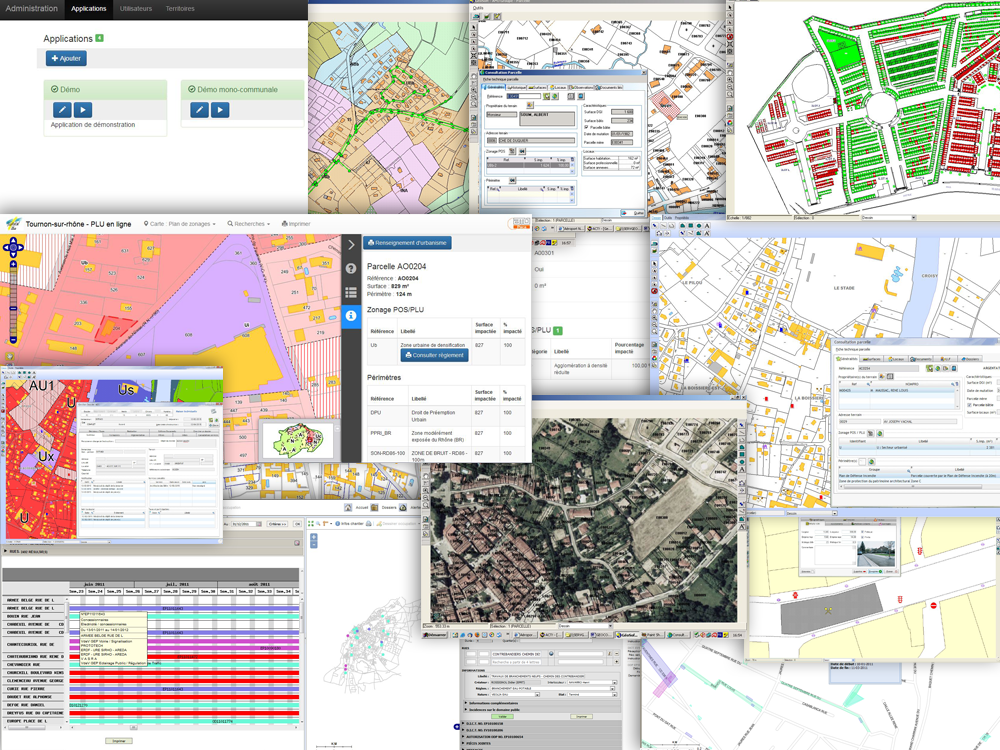Expand Informations complémentaires section
Image resolution: width=1000 pixels, height=750 pixels.
coord(542,703)
